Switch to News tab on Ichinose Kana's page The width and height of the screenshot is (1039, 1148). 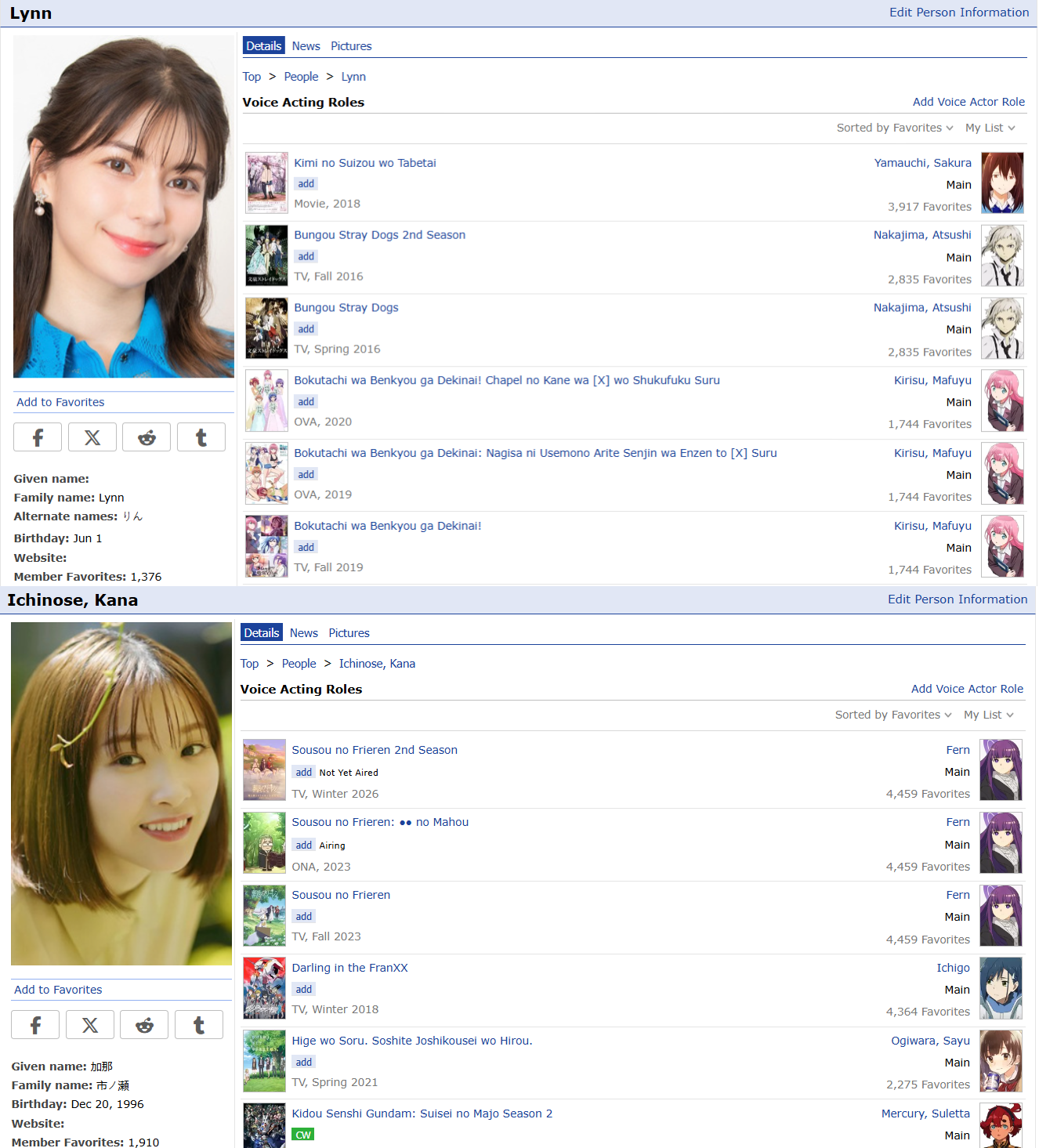click(303, 633)
